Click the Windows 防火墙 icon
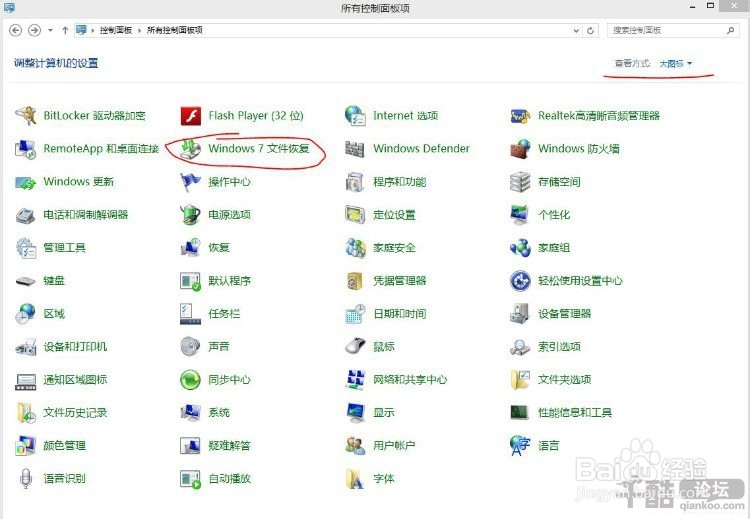 [x=520, y=149]
